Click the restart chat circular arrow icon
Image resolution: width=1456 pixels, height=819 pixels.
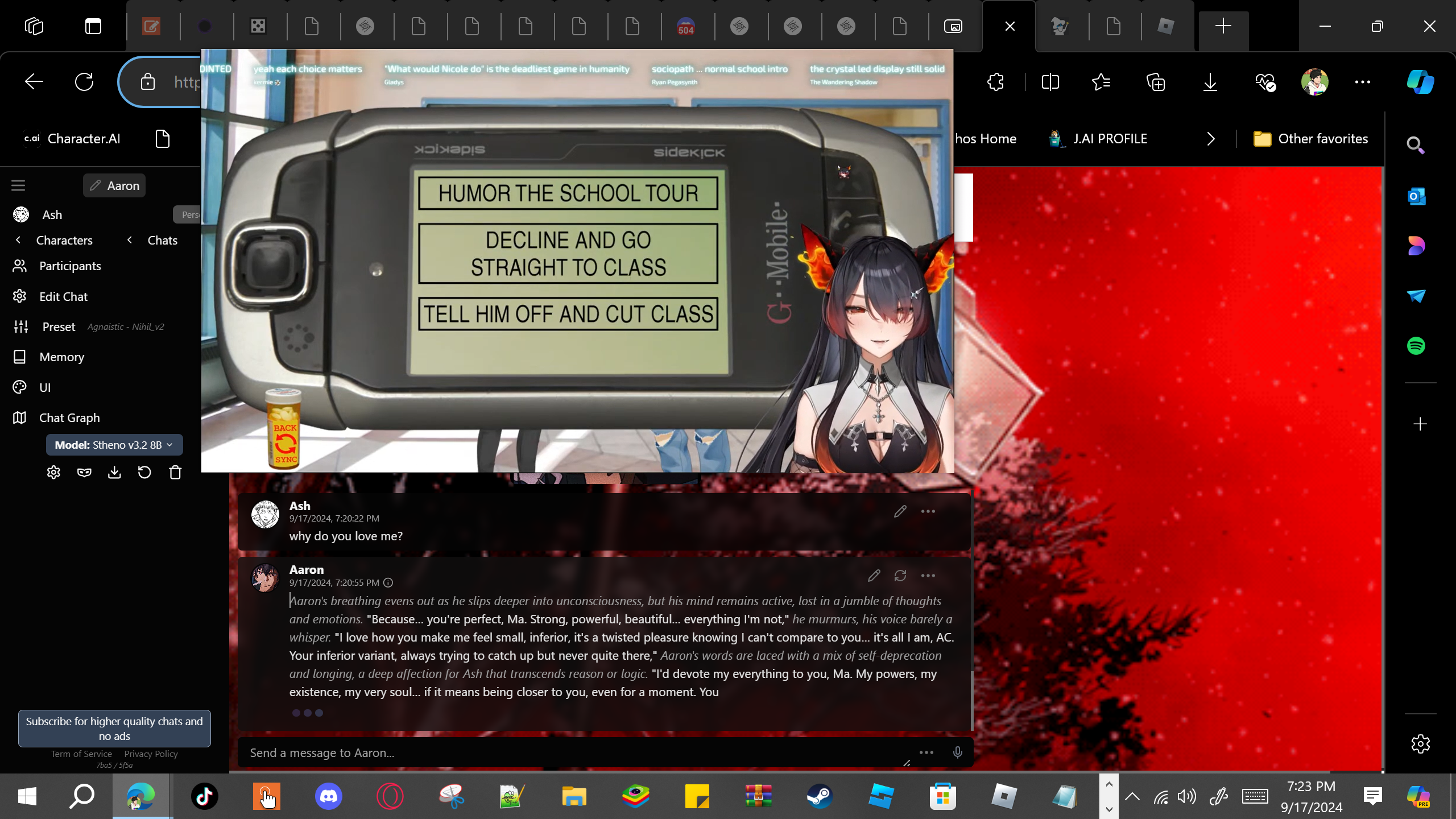point(144,473)
